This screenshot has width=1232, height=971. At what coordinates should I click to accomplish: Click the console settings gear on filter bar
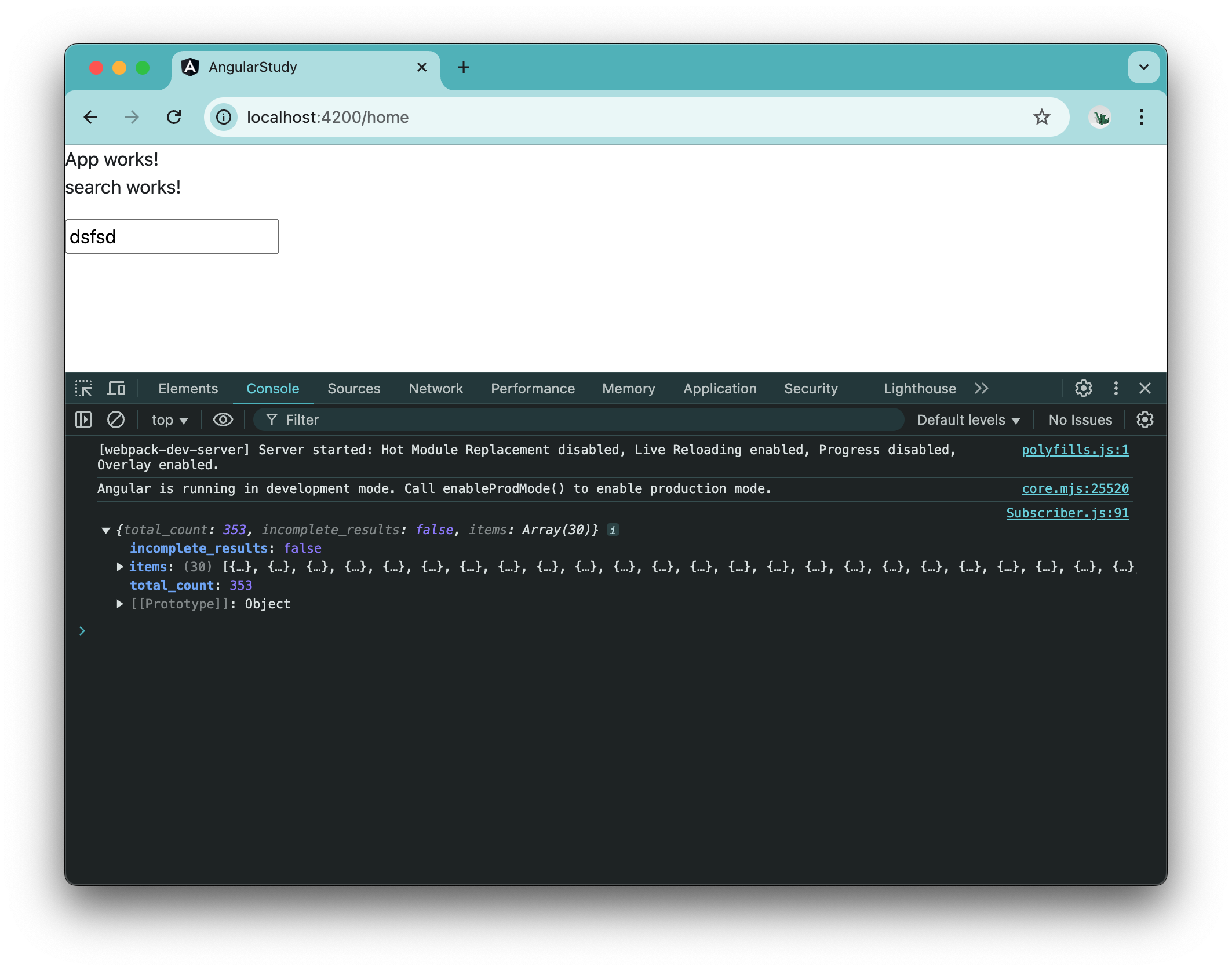pyautogui.click(x=1146, y=419)
